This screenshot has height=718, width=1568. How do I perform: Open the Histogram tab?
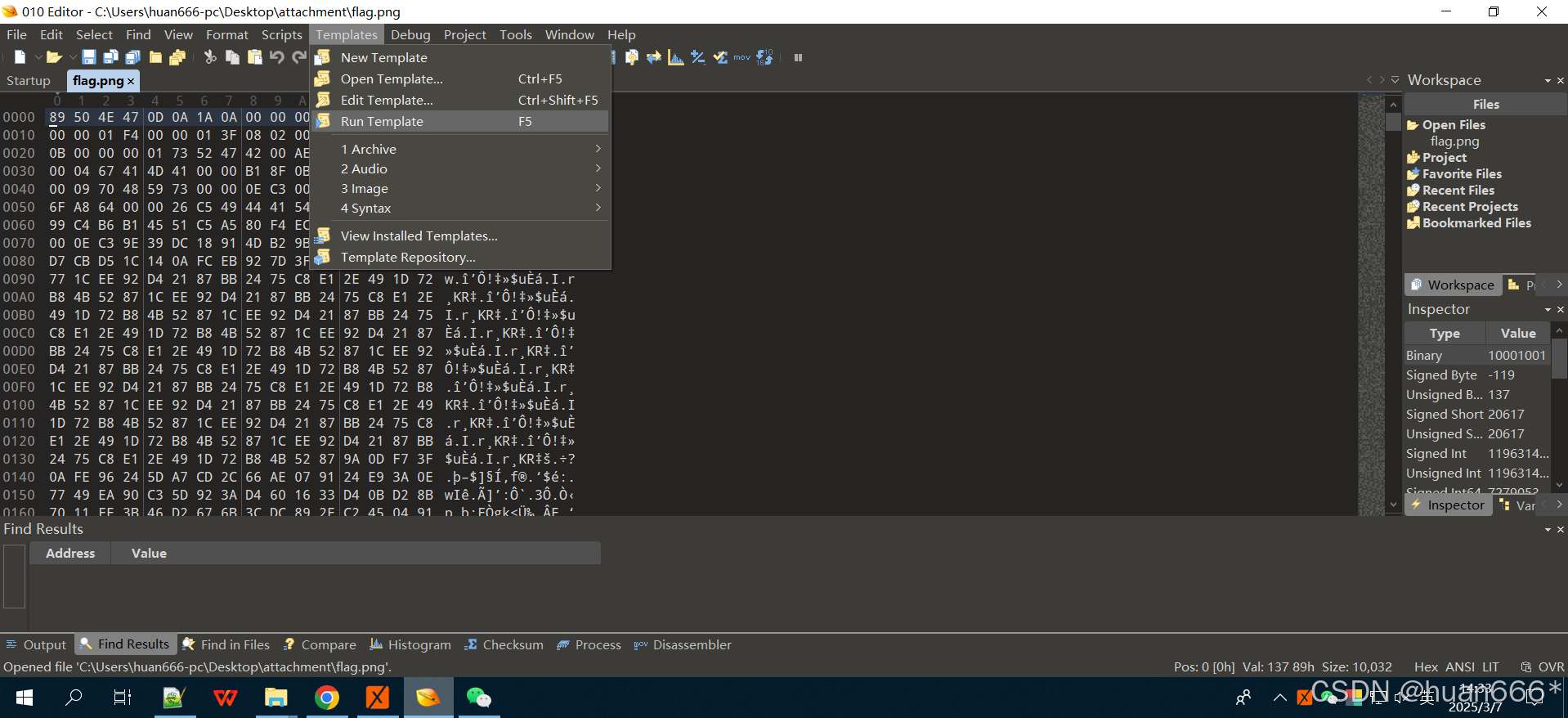pyautogui.click(x=410, y=644)
